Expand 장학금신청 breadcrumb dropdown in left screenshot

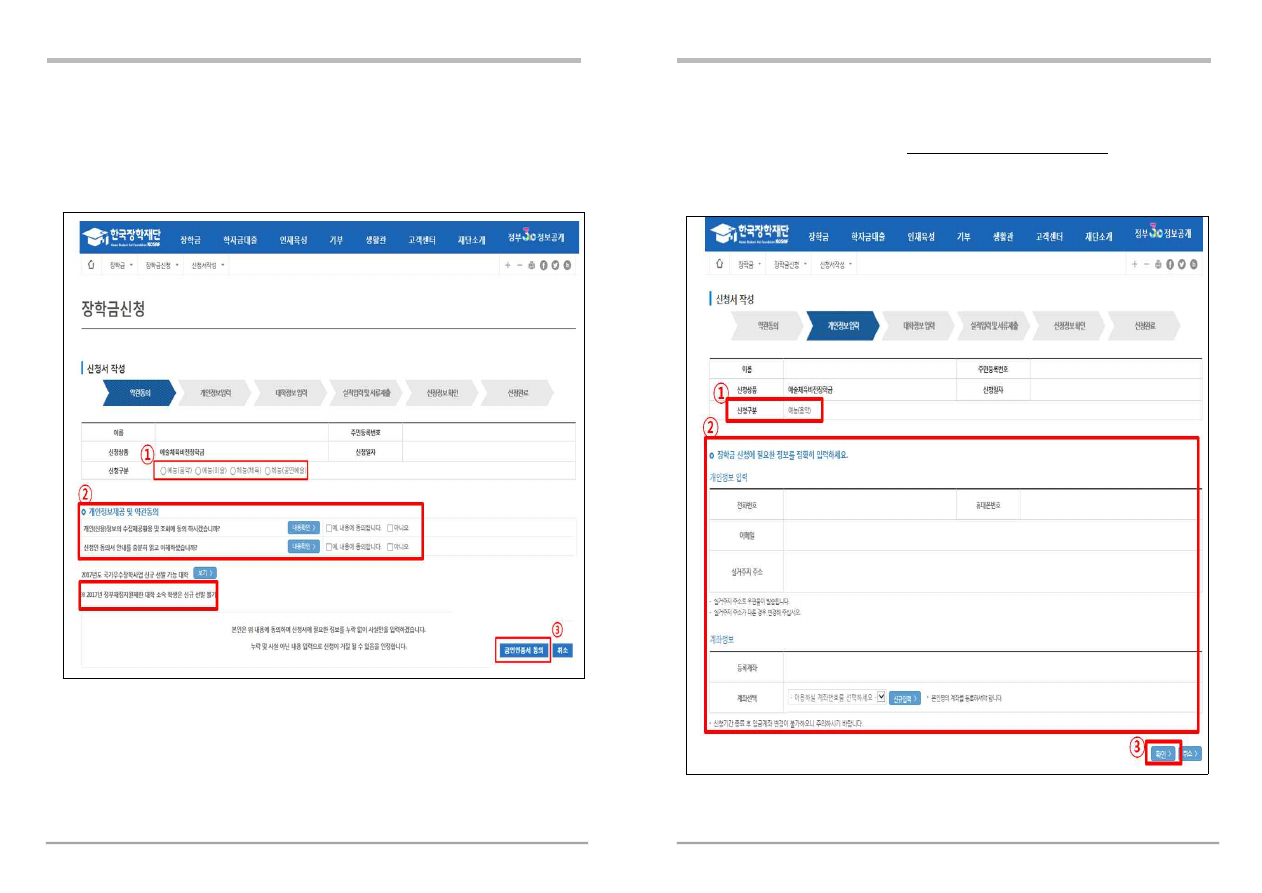click(x=178, y=266)
